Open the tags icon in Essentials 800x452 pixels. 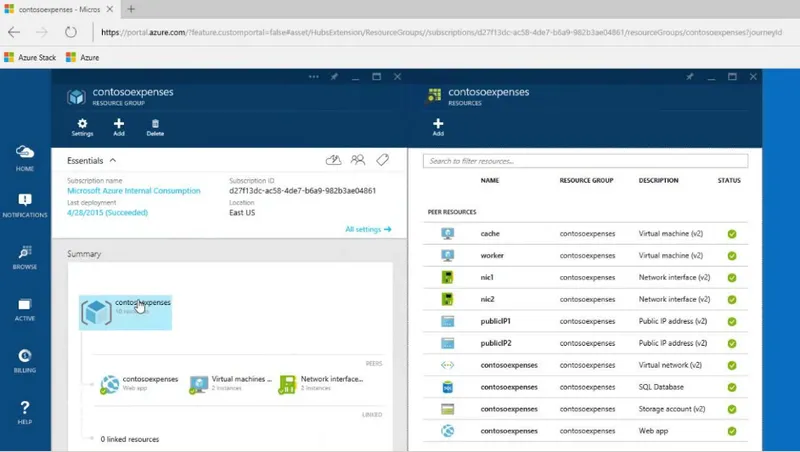pyautogui.click(x=383, y=160)
